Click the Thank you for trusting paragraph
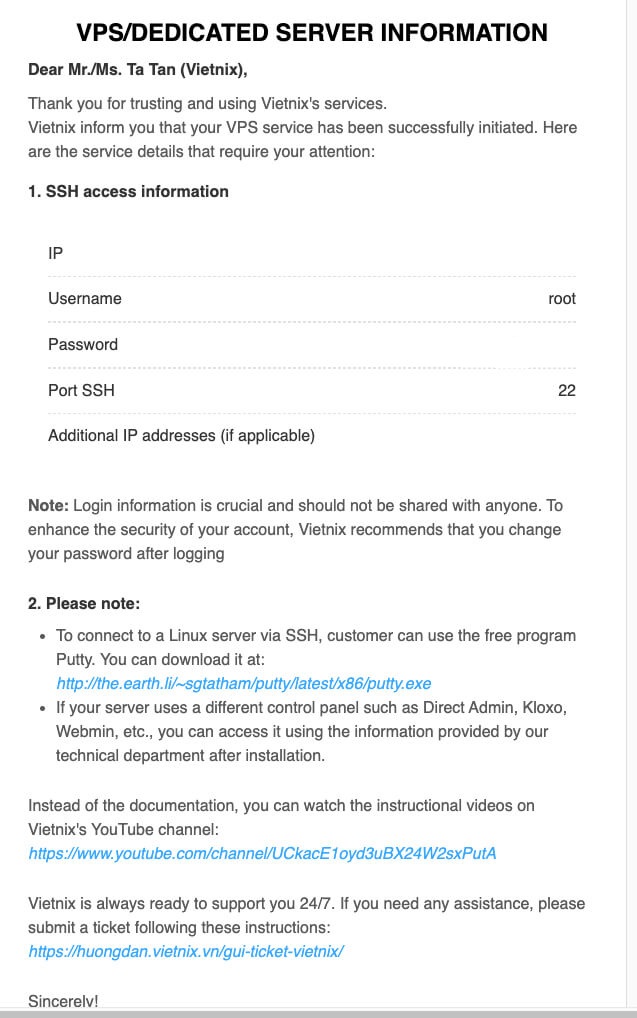The image size is (637, 1018). coord(303,128)
